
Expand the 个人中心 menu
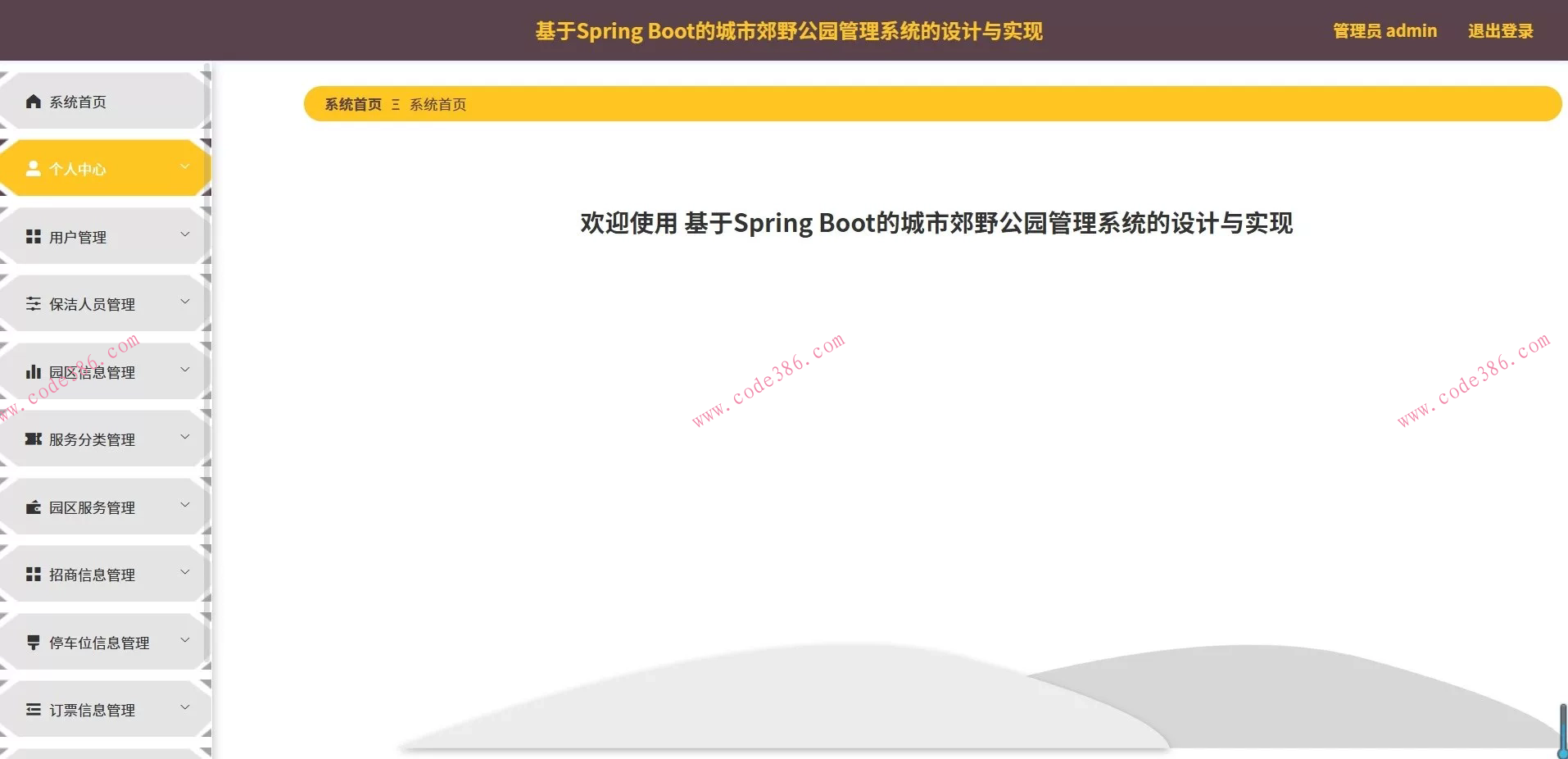pos(184,166)
